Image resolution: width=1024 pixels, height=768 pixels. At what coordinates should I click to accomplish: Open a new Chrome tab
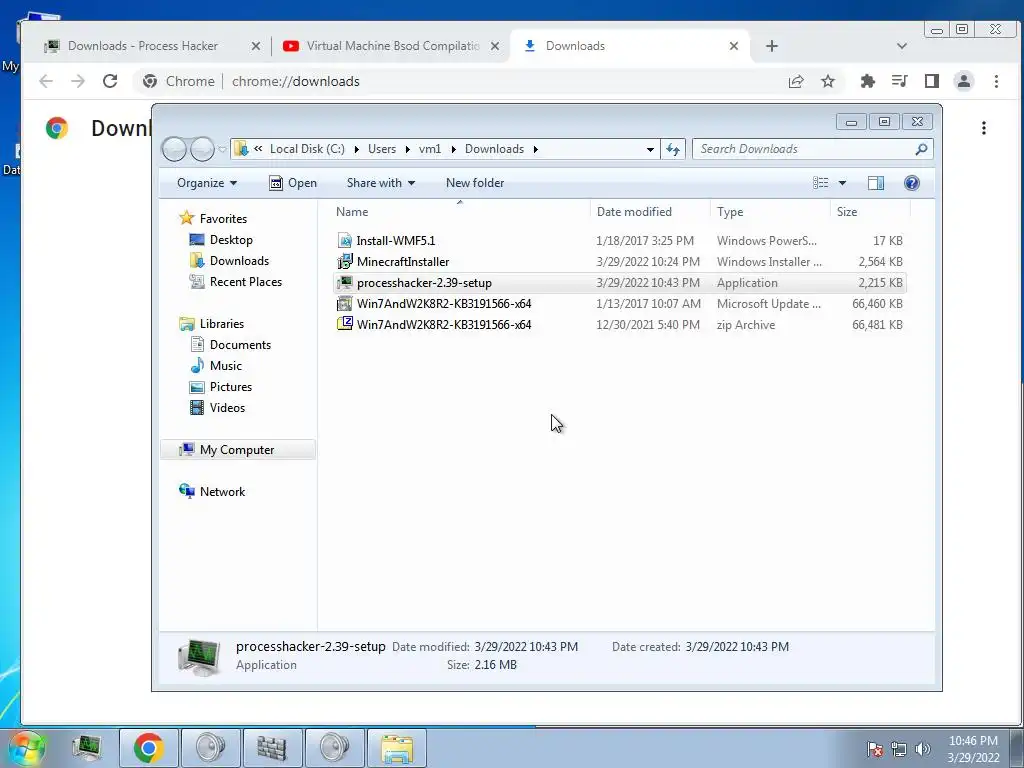point(772,46)
